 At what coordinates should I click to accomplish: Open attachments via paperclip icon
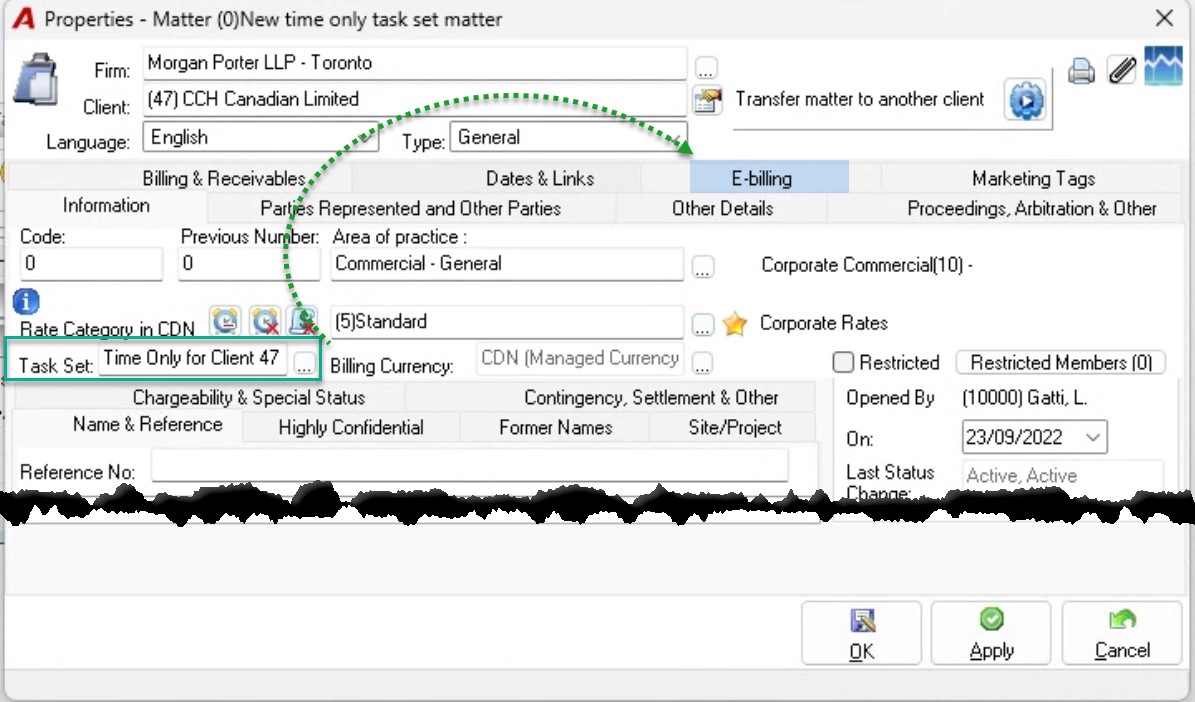pyautogui.click(x=1121, y=70)
